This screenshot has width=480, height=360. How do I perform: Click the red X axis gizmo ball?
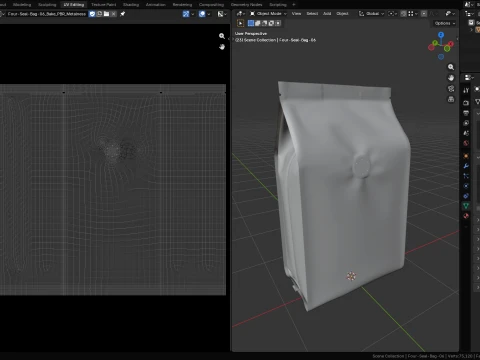451,44
